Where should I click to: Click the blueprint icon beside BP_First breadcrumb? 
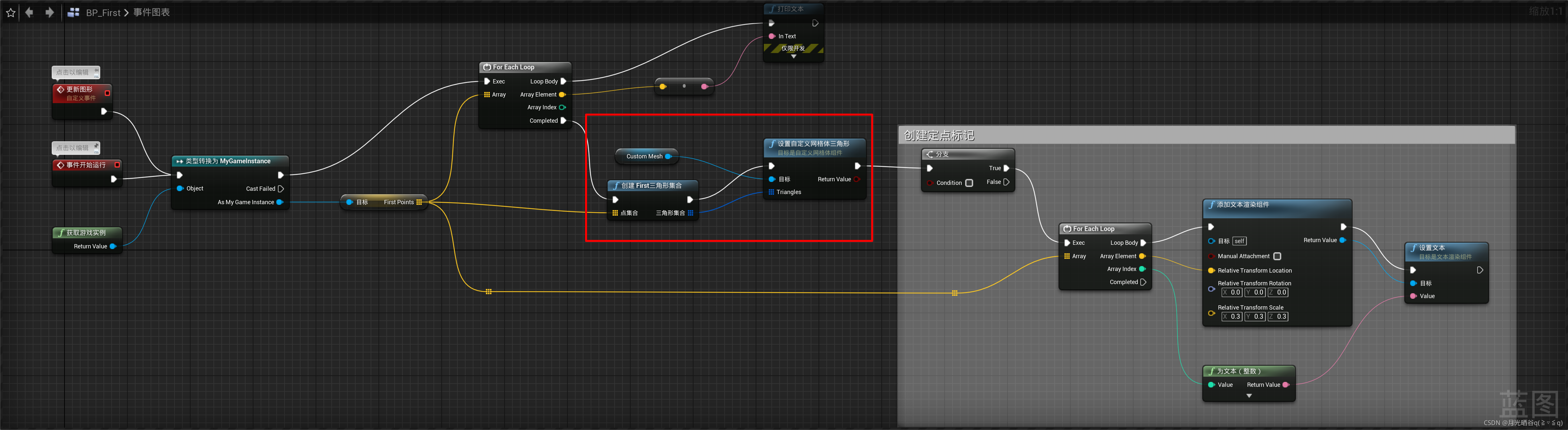click(74, 12)
